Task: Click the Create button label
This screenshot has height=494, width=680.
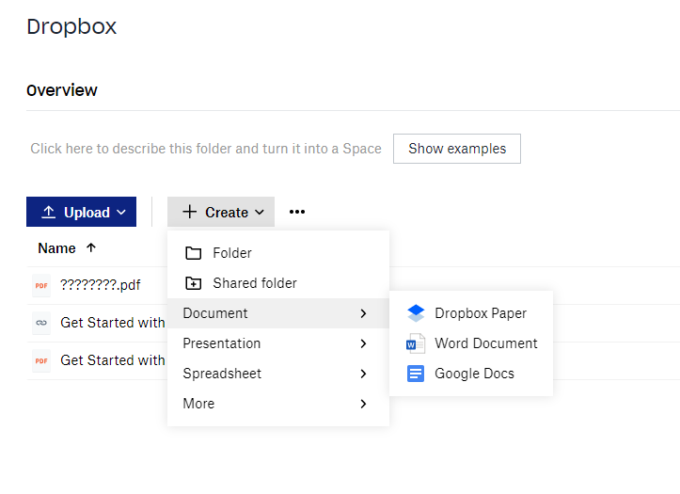Action: click(226, 212)
